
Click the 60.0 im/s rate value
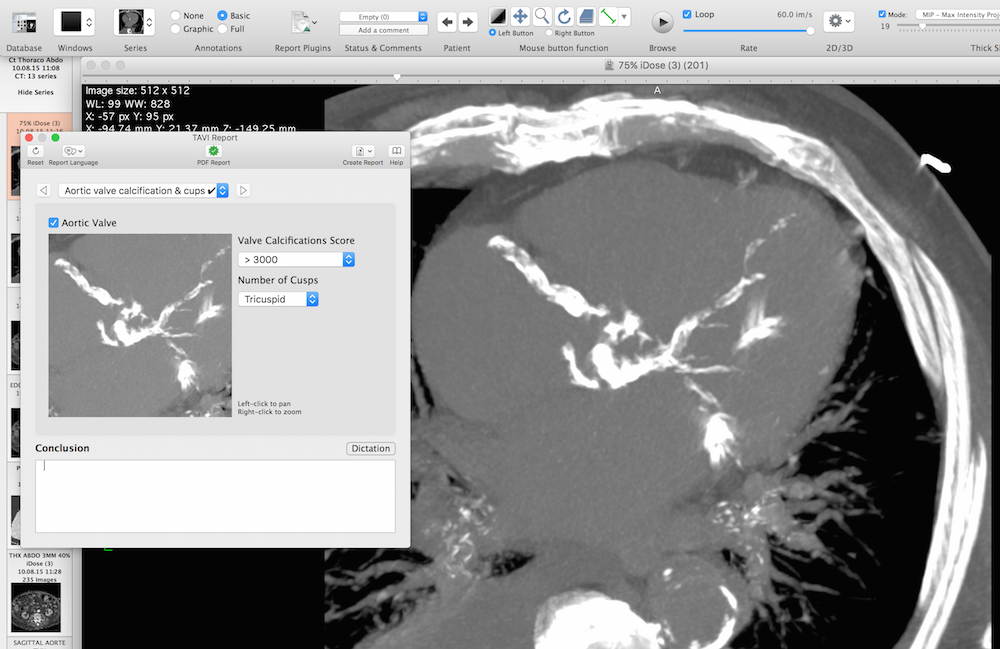pos(795,14)
